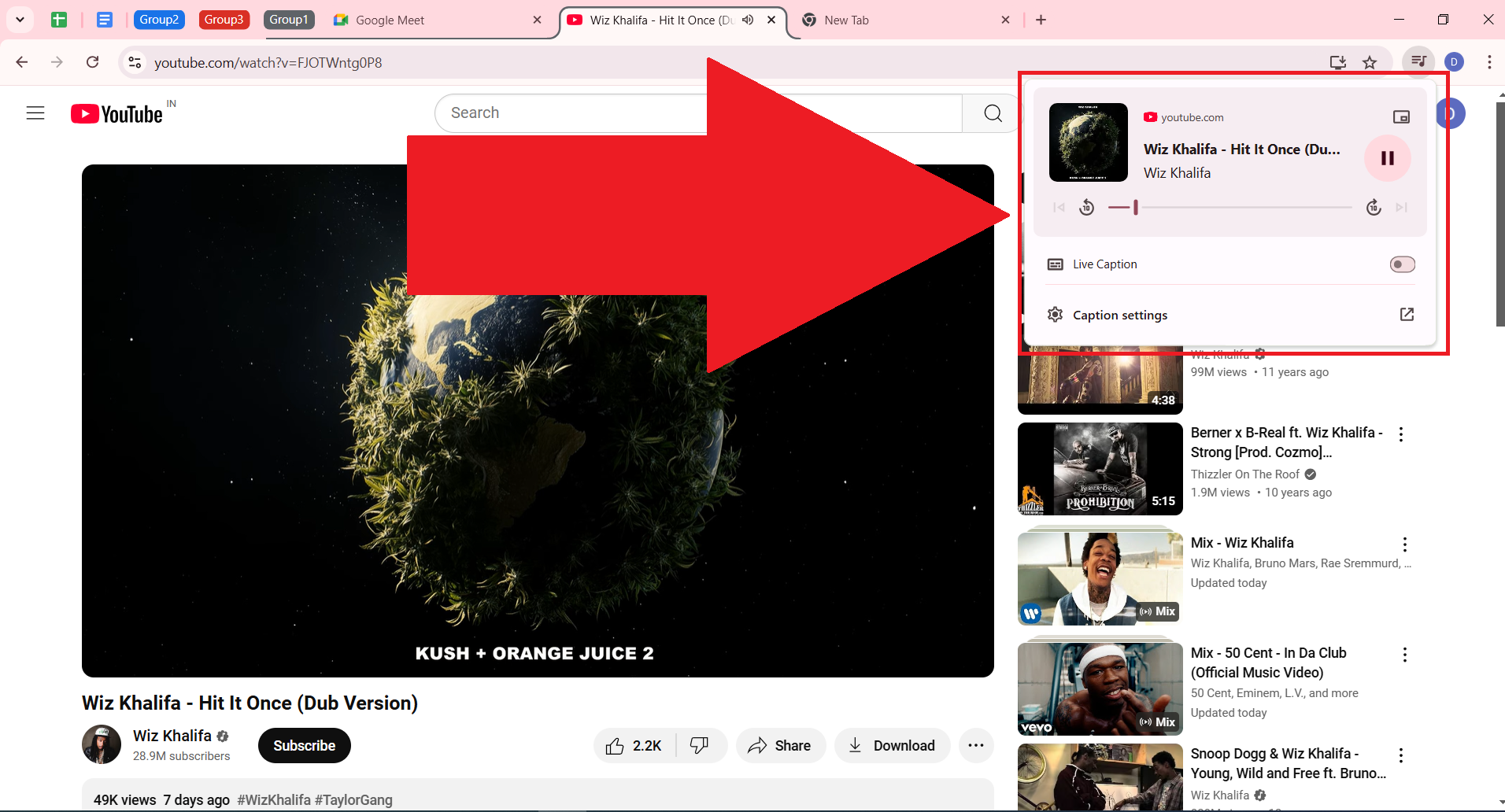Image resolution: width=1505 pixels, height=812 pixels.
Task: Open the YouTube hamburger guide menu
Action: coord(35,113)
